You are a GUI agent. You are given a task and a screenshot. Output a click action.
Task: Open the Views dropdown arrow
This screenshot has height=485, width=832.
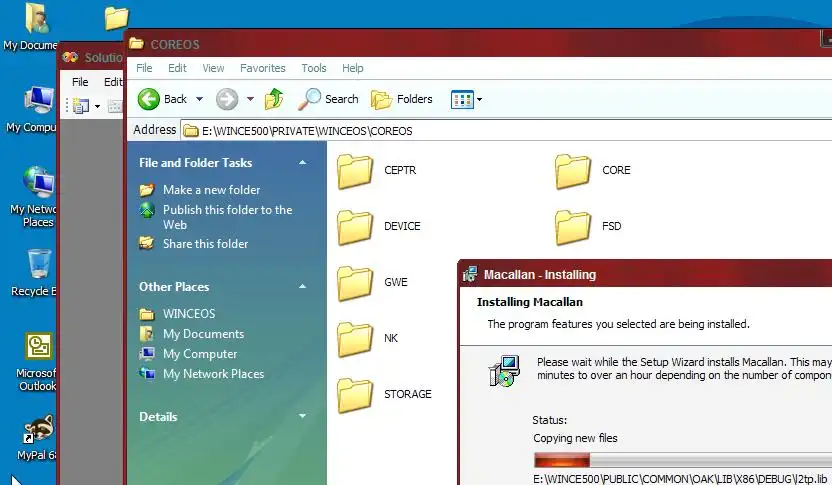pyautogui.click(x=479, y=99)
